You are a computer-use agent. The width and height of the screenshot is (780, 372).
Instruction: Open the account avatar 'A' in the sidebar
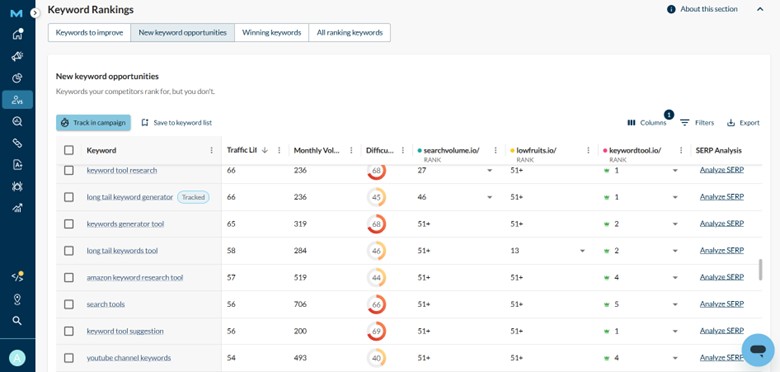(x=17, y=358)
